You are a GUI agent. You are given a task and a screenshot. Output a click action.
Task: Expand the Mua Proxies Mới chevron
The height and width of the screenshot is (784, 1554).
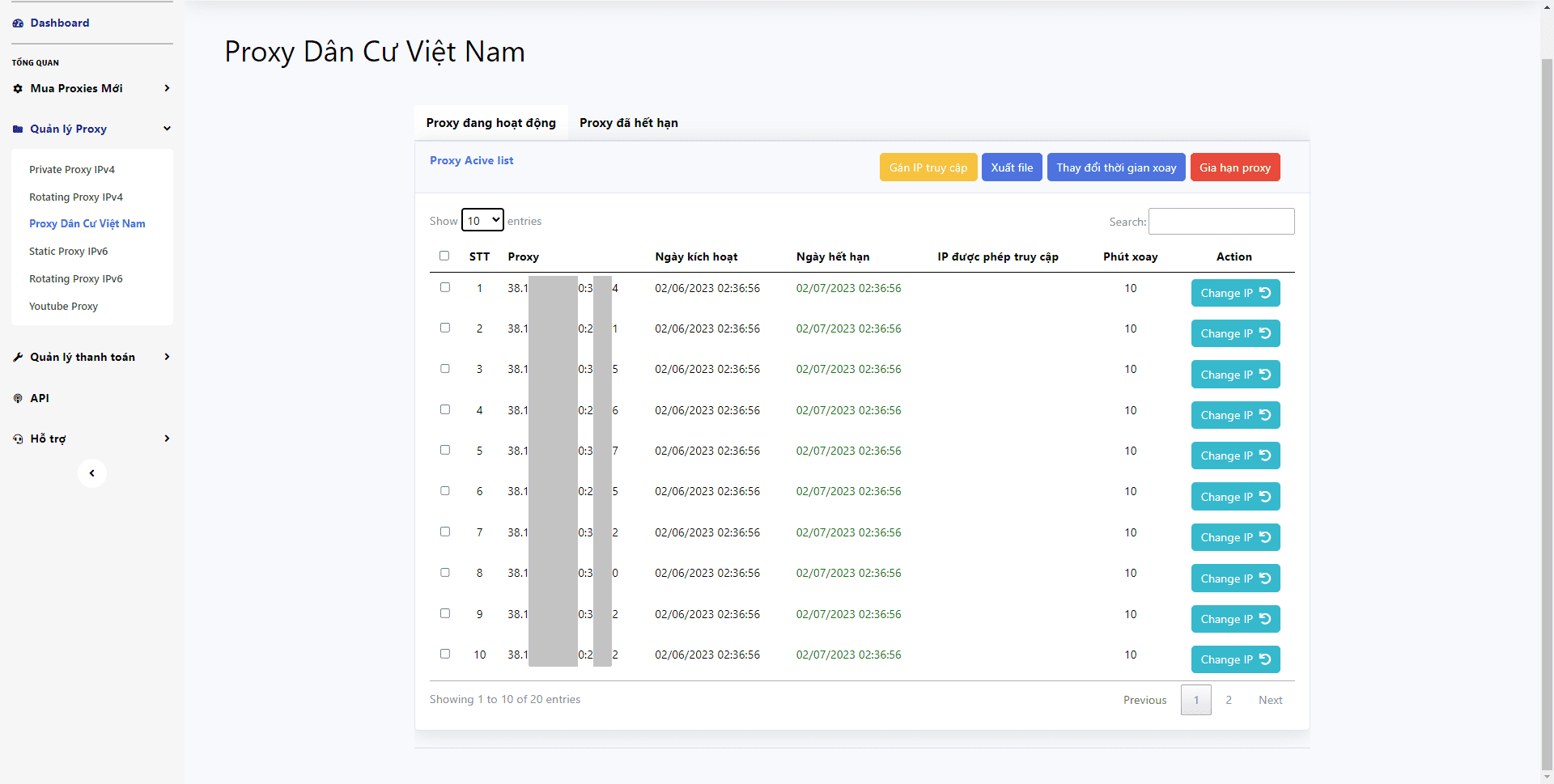pyautogui.click(x=167, y=88)
